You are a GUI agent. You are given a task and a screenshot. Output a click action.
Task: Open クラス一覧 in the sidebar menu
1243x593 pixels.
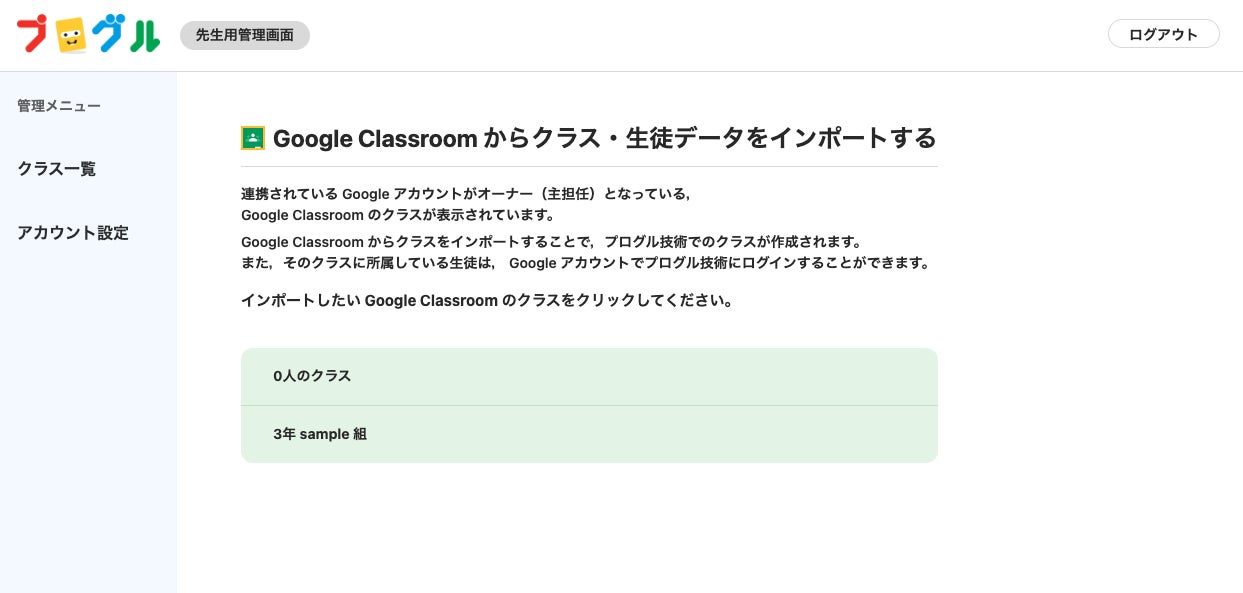coord(57,169)
